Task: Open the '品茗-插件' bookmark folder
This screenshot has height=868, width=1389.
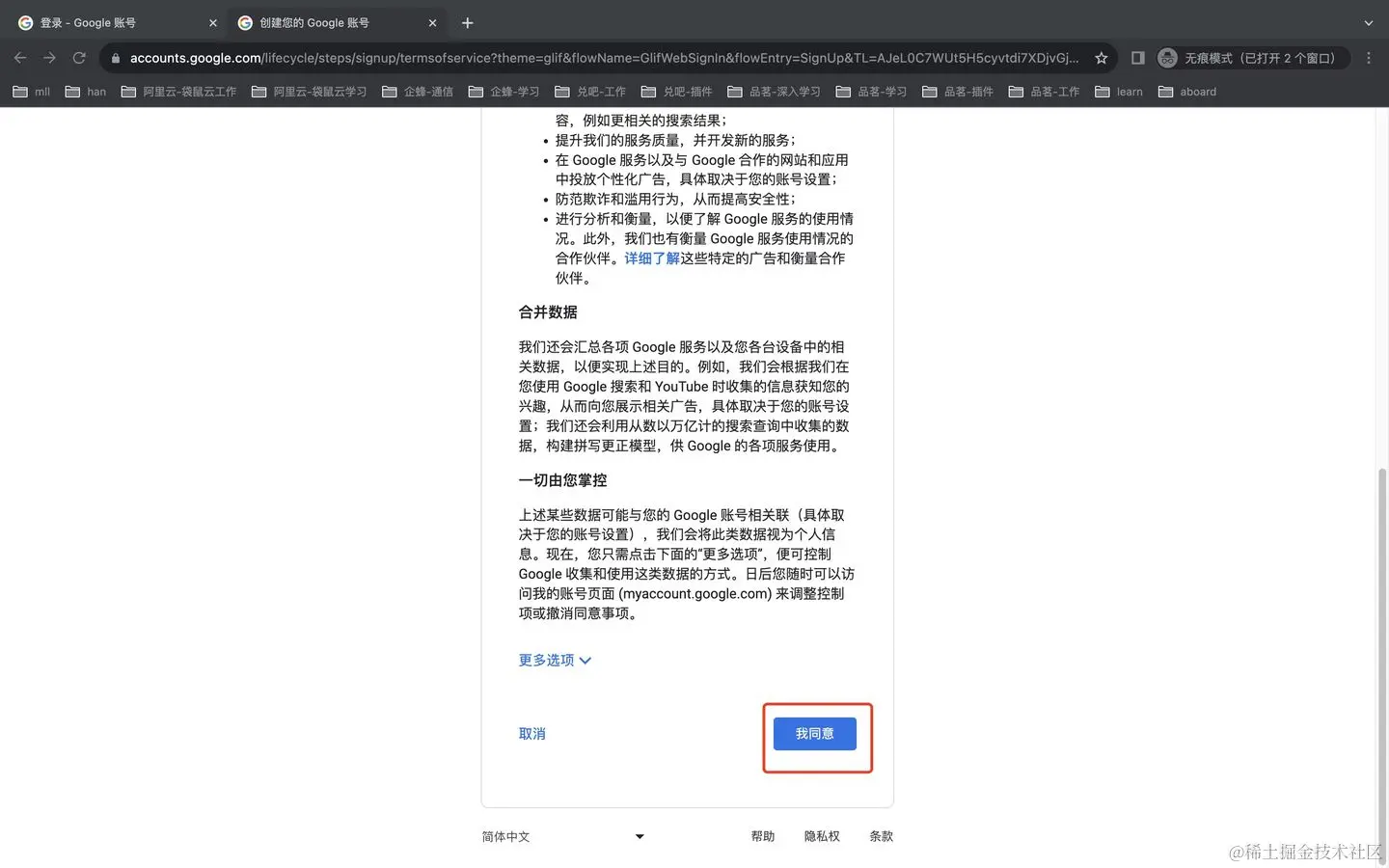Action: (958, 92)
